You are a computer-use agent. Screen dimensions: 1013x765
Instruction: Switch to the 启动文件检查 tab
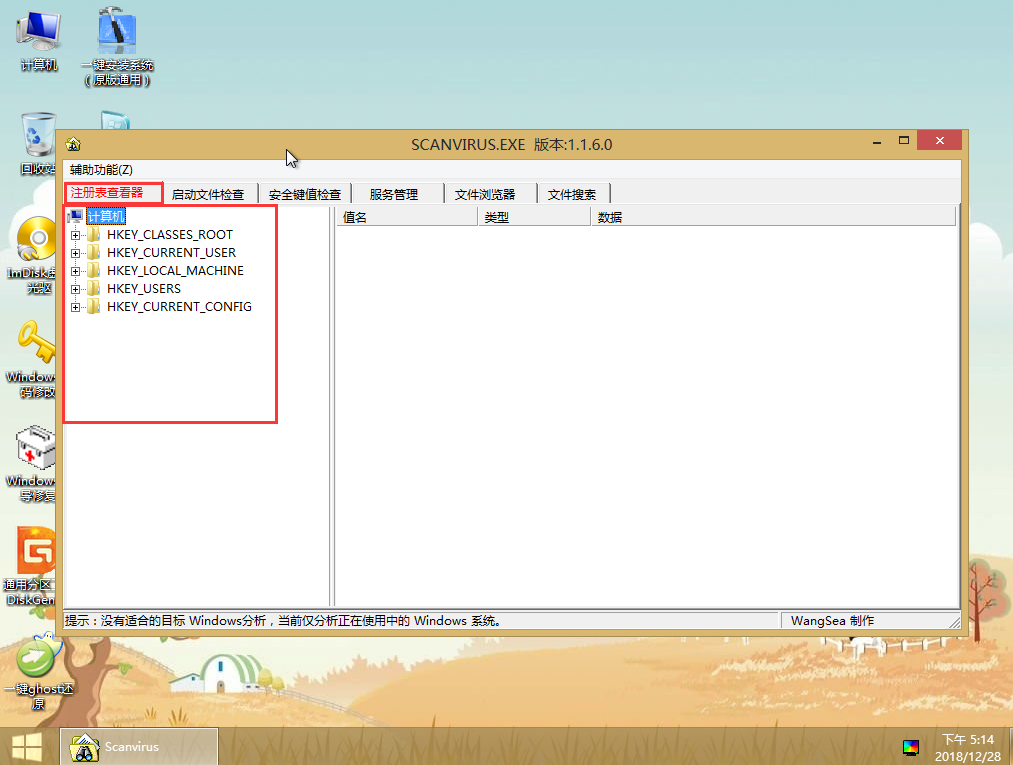(x=208, y=194)
